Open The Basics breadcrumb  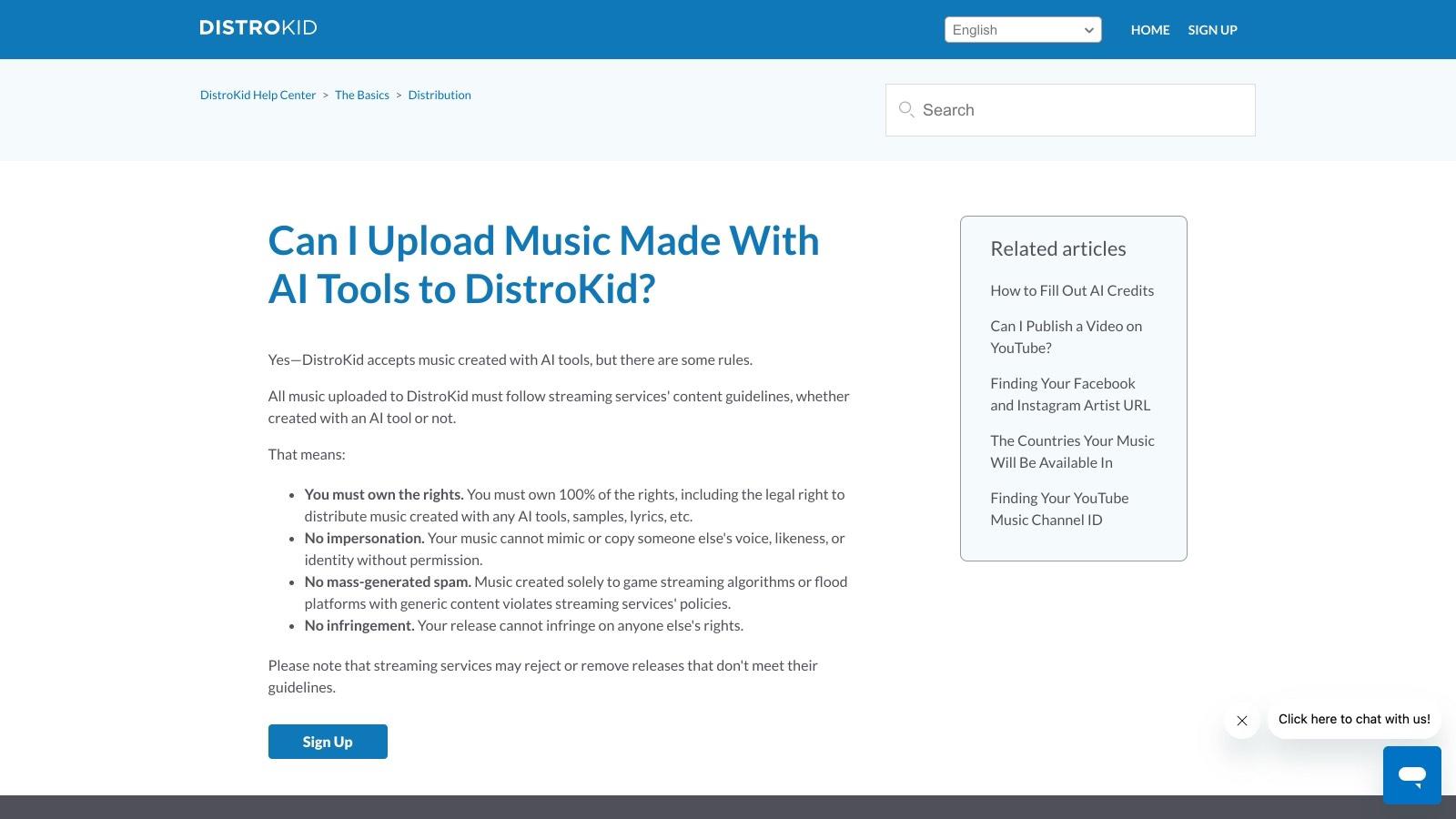click(x=362, y=95)
